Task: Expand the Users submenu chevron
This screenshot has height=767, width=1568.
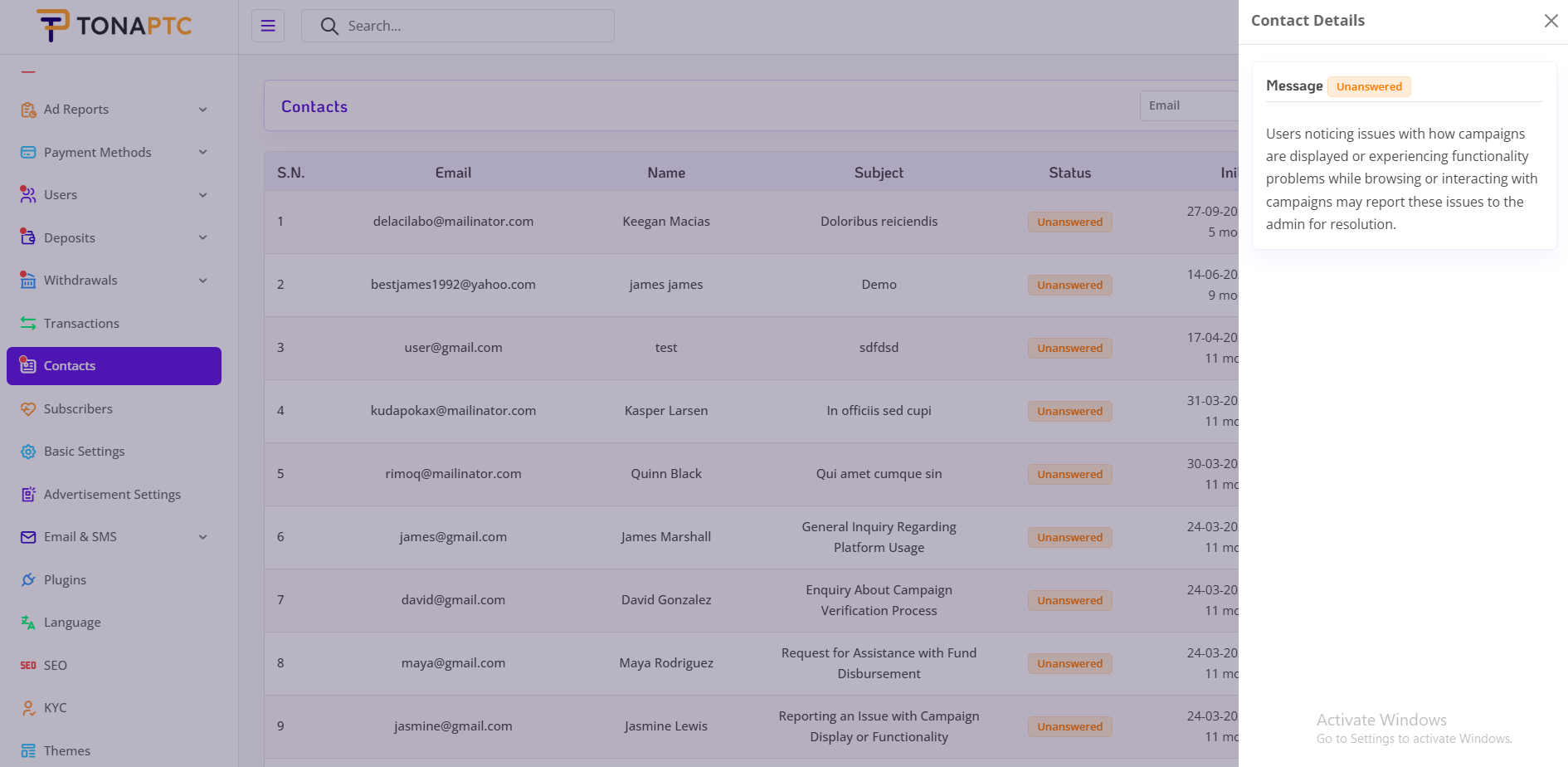Action: (x=203, y=195)
